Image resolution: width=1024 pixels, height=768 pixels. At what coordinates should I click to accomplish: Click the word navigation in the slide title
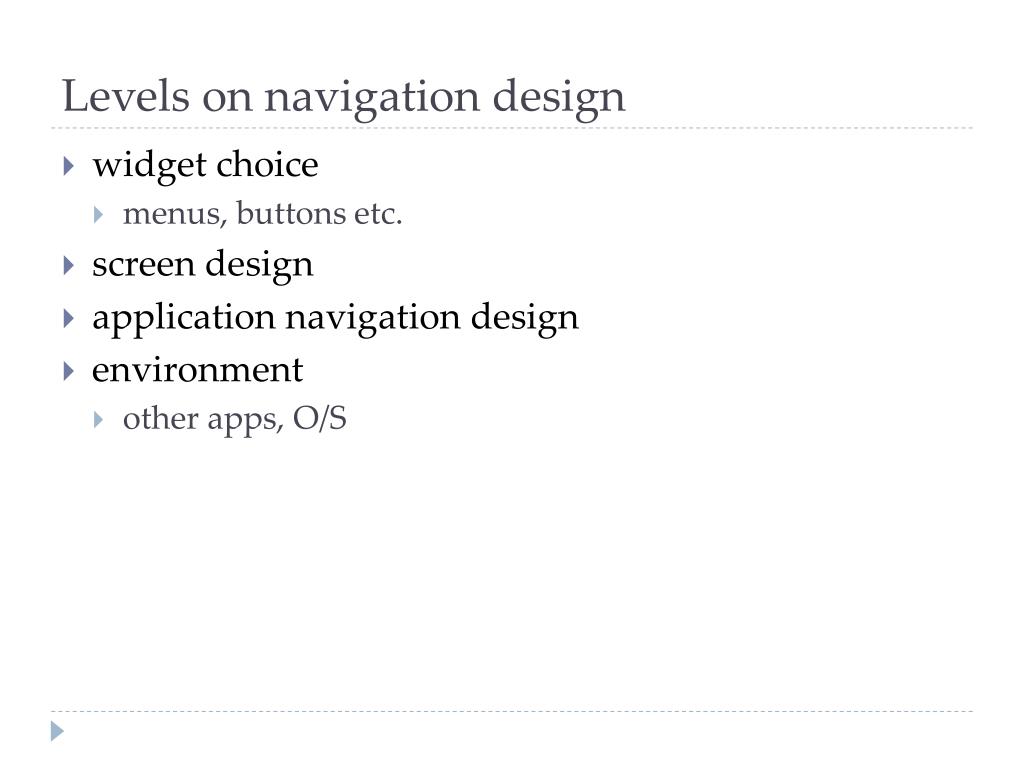click(372, 98)
